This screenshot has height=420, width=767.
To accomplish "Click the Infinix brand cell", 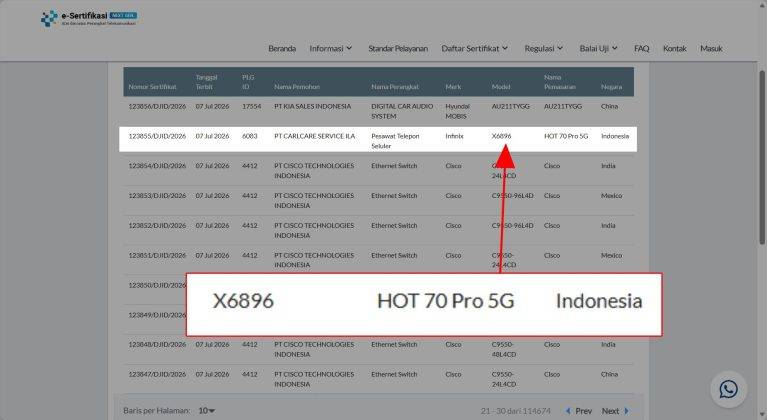I will (x=454, y=136).
